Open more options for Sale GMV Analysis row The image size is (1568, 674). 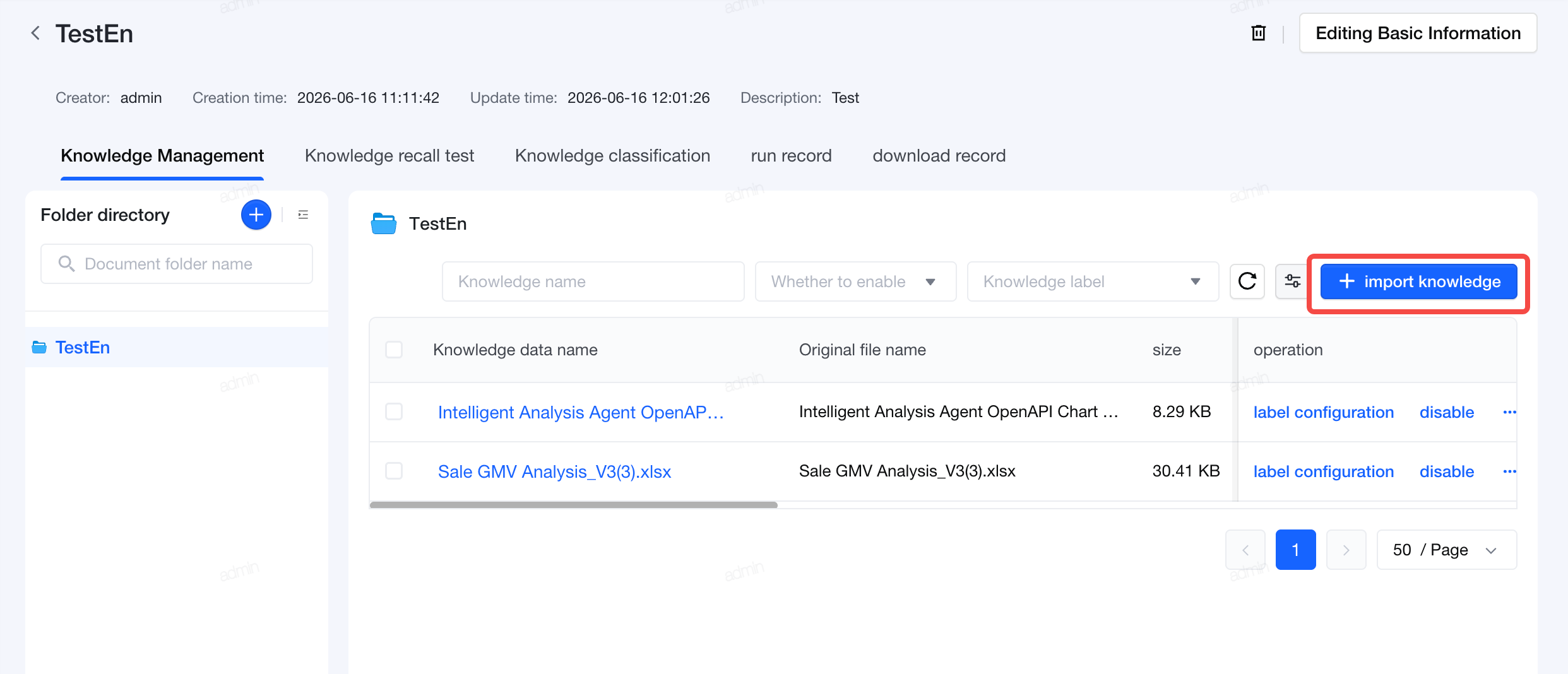coord(1509,471)
